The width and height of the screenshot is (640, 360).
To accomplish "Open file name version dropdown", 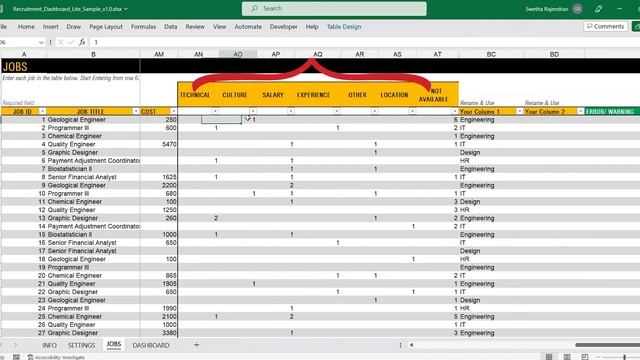I will point(126,9).
